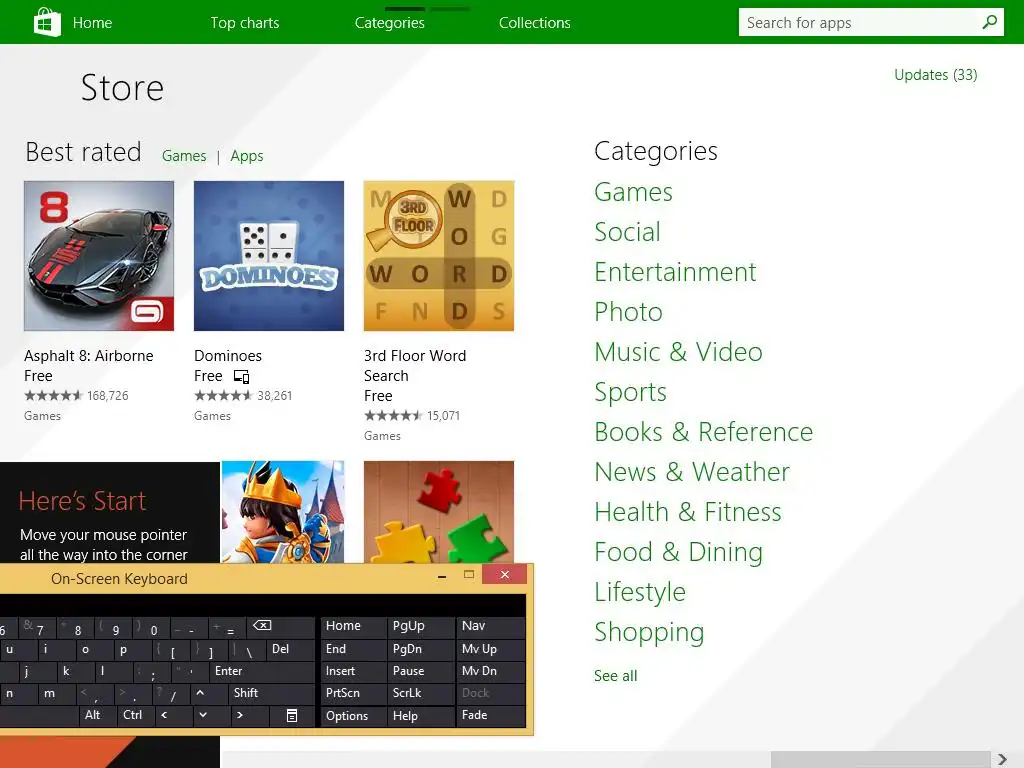The height and width of the screenshot is (768, 1024).
Task: Click the Pause key on keyboard
Action: (x=421, y=671)
